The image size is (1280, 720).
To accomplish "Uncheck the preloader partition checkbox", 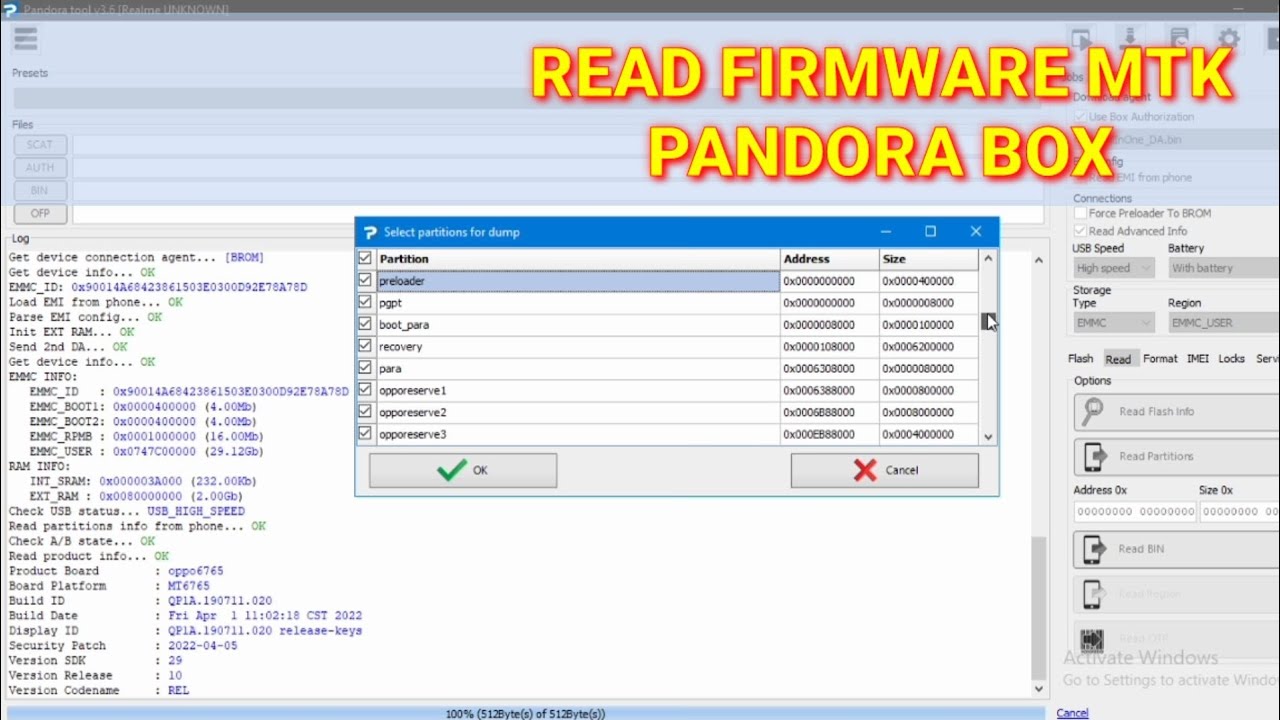I will [365, 281].
